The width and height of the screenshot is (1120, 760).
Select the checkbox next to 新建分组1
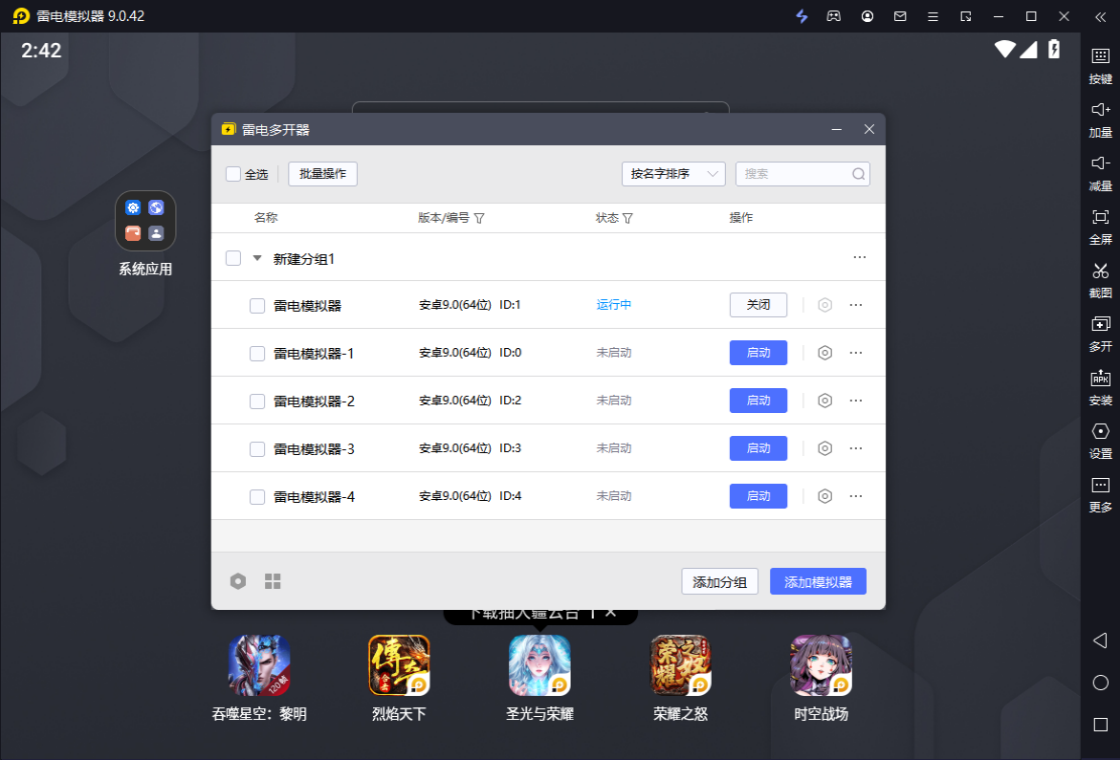[x=232, y=256]
